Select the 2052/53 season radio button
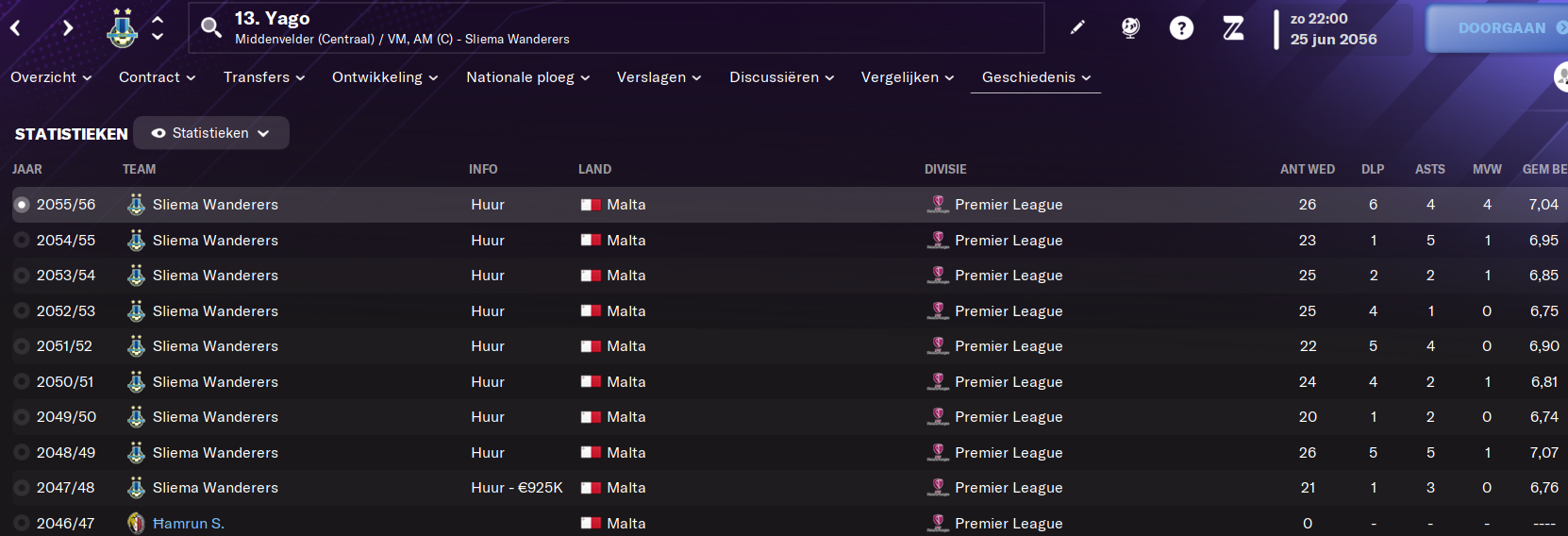1568x536 pixels. tap(22, 311)
